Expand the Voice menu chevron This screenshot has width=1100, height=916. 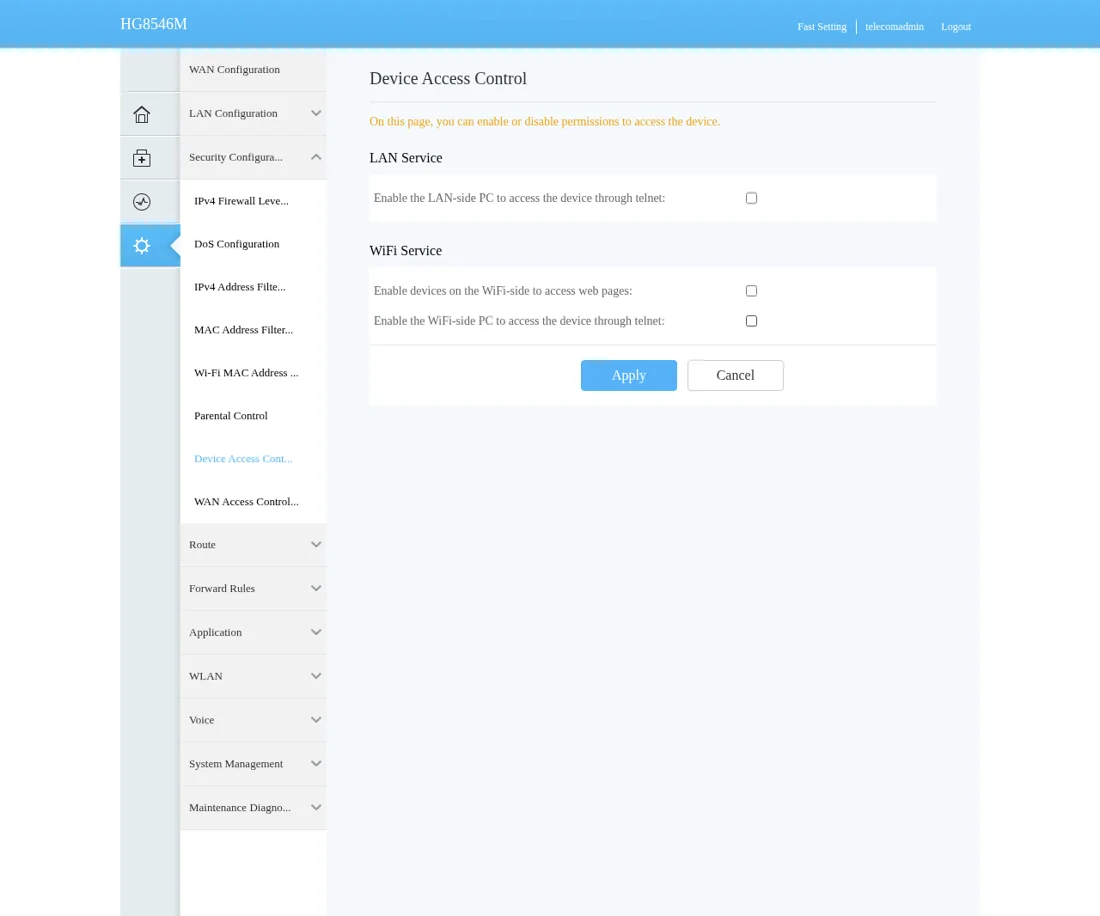[316, 720]
